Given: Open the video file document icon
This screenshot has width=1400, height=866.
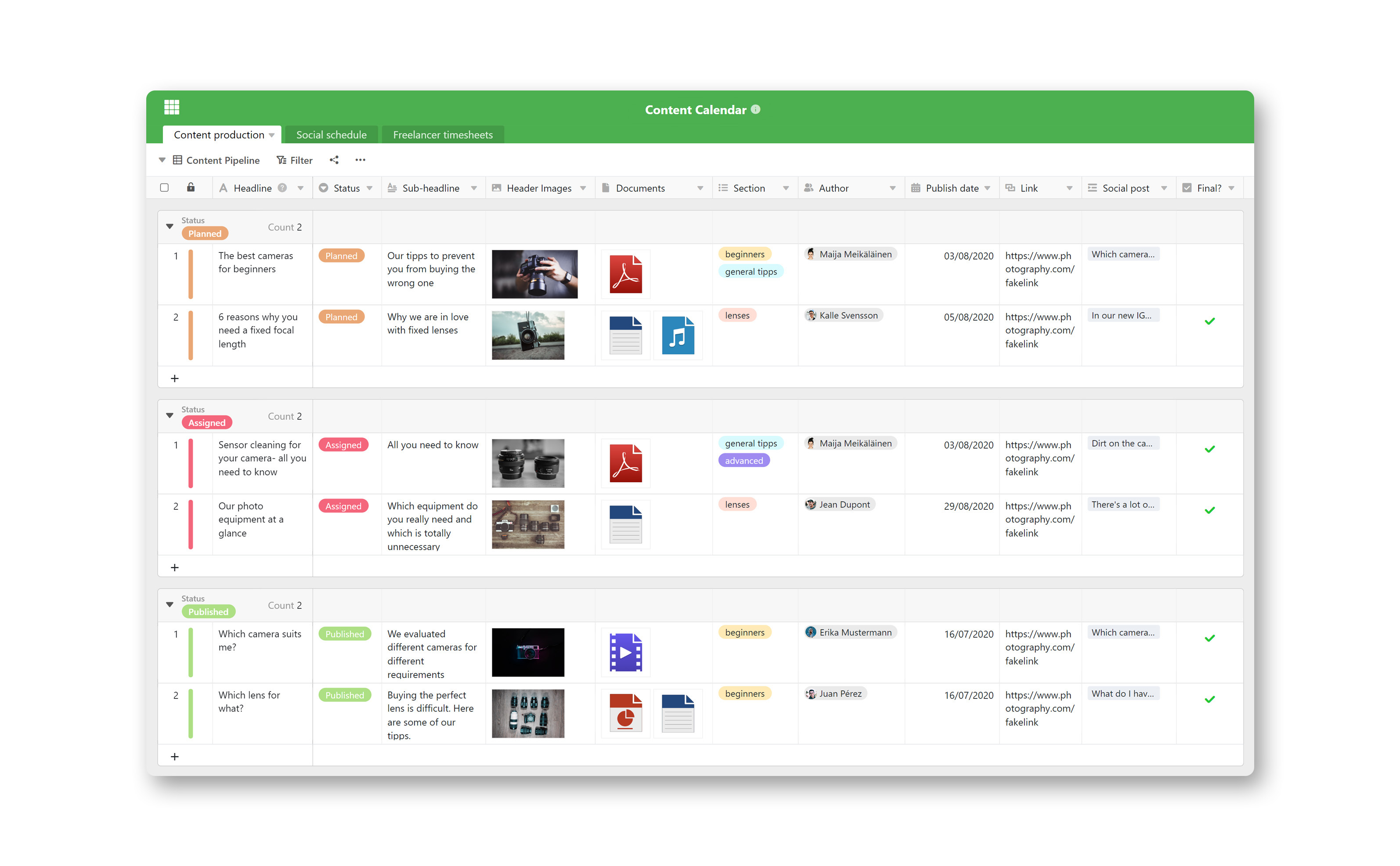Looking at the screenshot, I should pos(625,653).
